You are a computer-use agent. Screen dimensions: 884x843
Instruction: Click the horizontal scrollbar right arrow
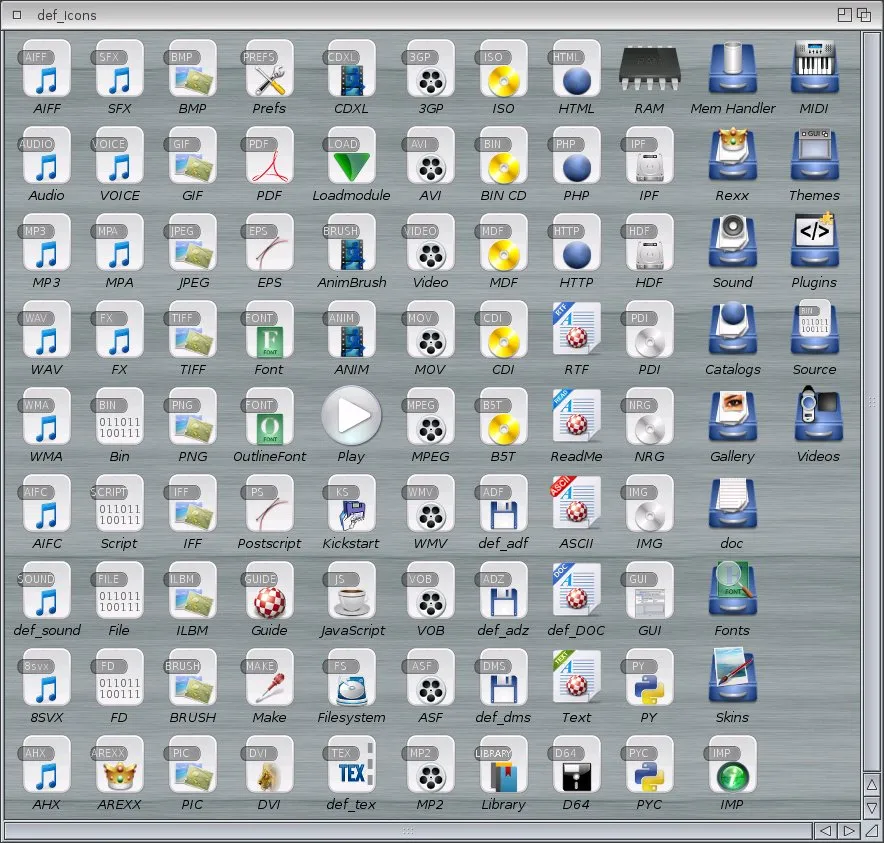848,831
